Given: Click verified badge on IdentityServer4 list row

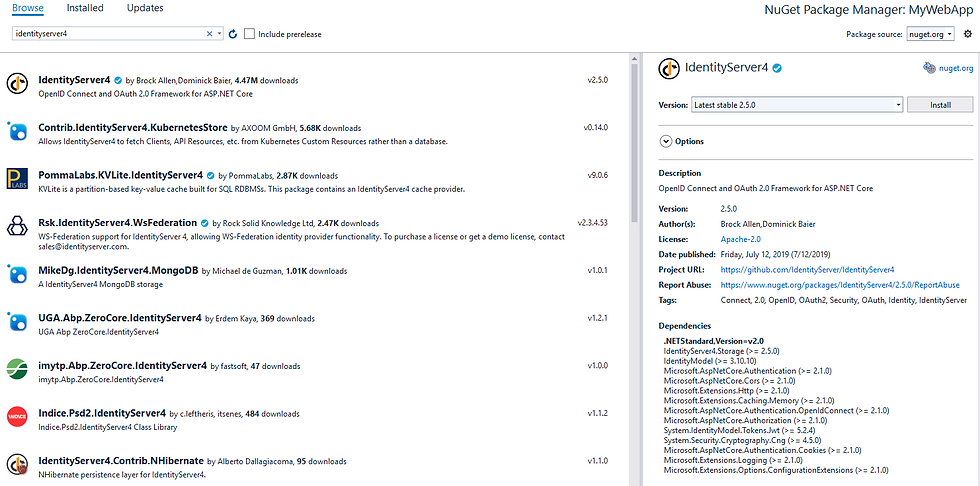Looking at the screenshot, I should click(118, 81).
